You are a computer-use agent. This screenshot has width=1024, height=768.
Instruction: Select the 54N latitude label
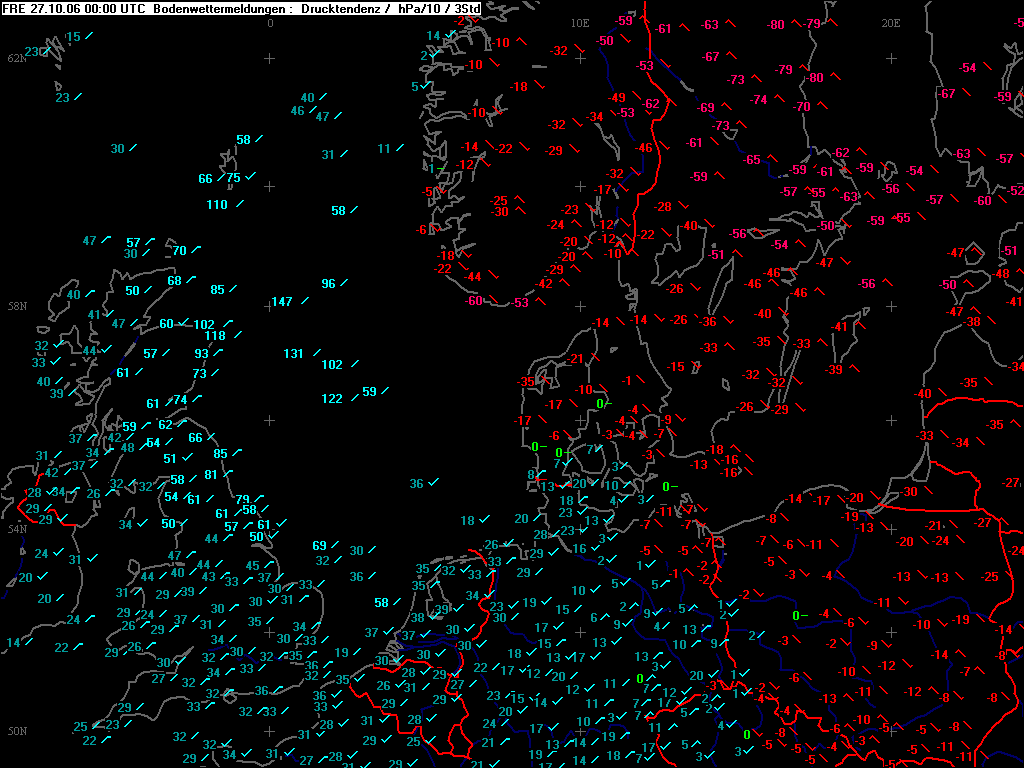pyautogui.click(x=17, y=528)
